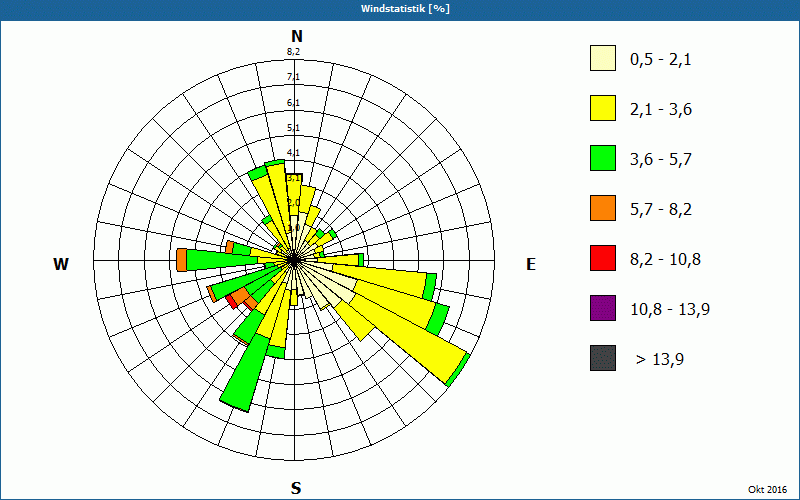Click the red 8,2 - 10,8 legend swatch
The image size is (800, 500).
[603, 258]
